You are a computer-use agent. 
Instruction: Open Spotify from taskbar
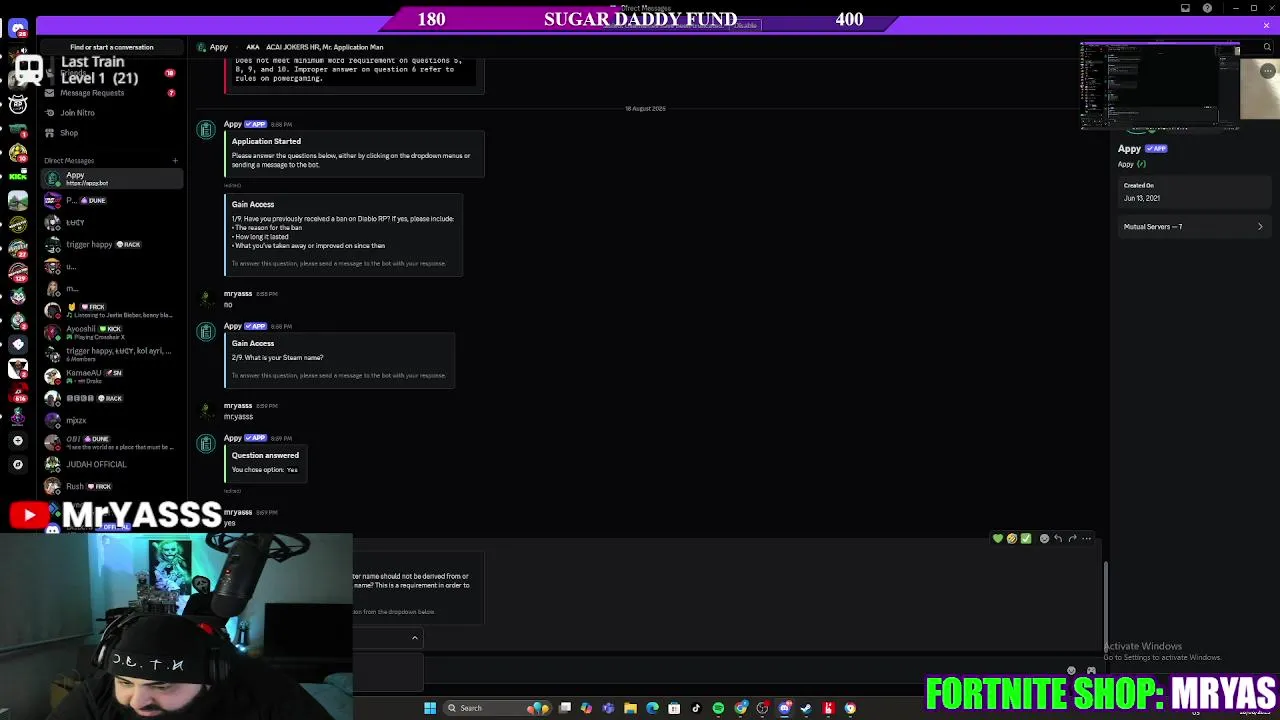pos(718,708)
